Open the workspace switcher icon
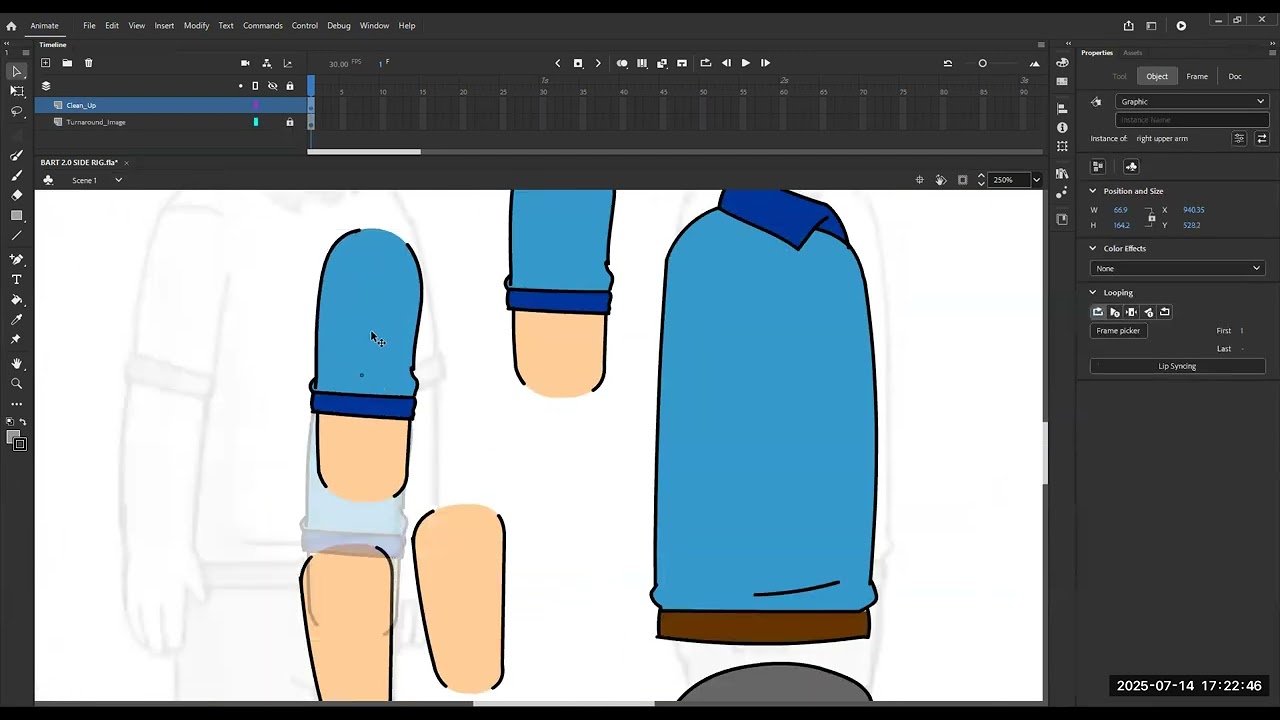This screenshot has height=720, width=1280. (x=1151, y=25)
